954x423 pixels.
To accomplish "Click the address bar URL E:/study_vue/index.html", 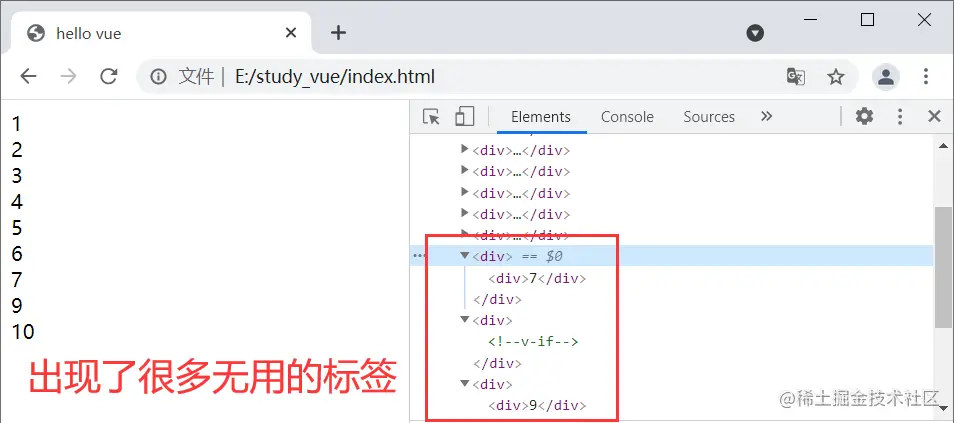I will [335, 77].
